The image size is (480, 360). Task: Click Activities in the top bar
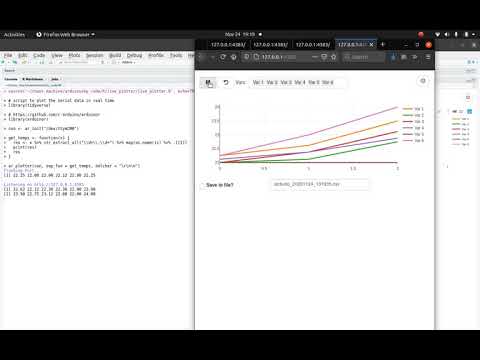14,35
